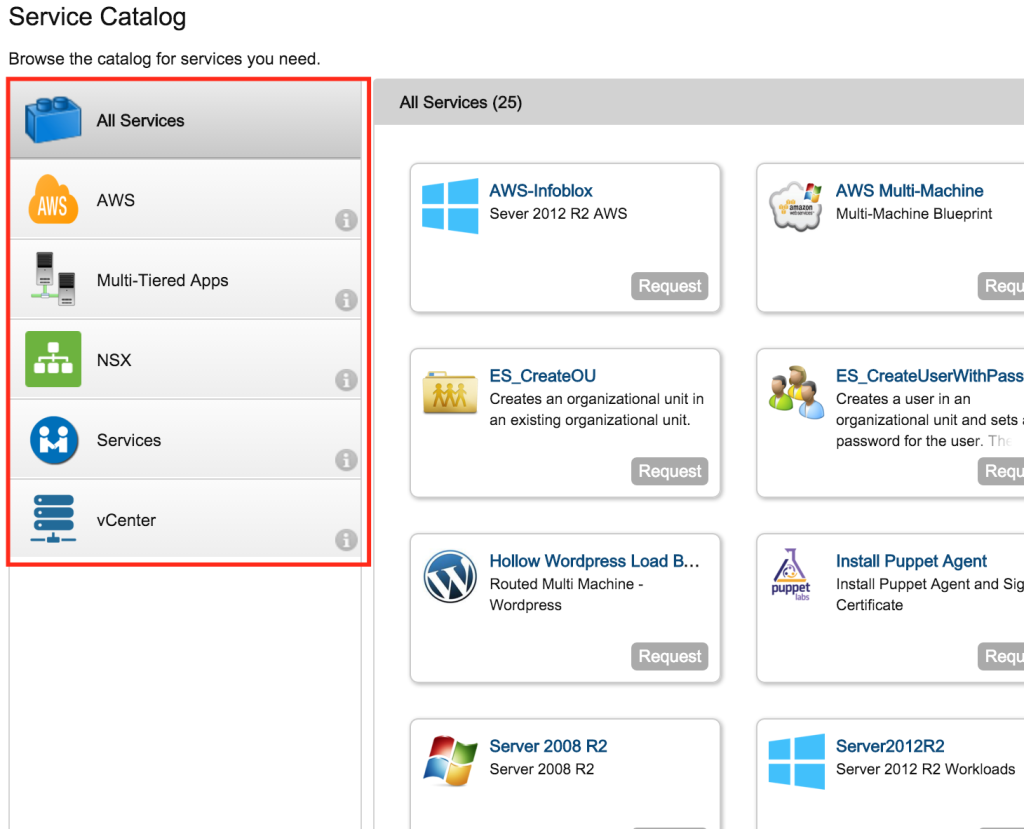Select the Multi-Tiered Apps category
The height and width of the screenshot is (829, 1024).
point(162,280)
